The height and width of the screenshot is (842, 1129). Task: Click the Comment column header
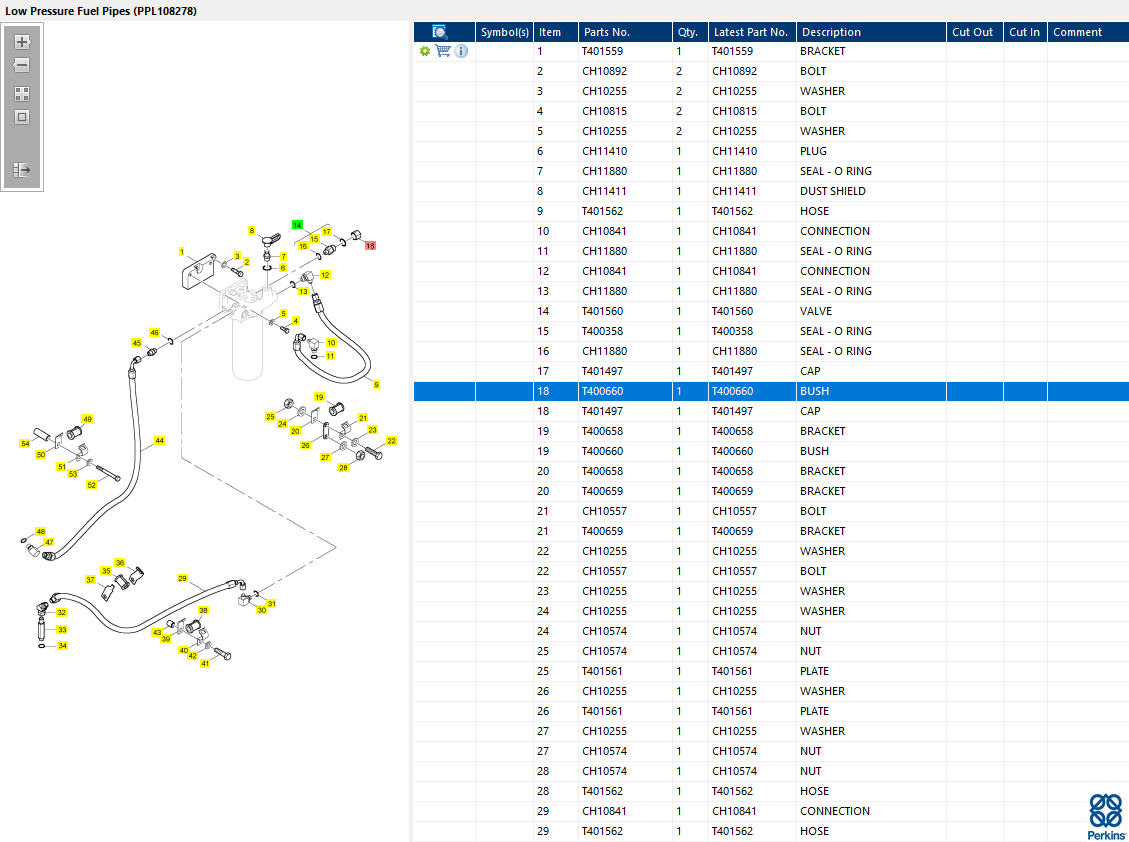click(x=1088, y=32)
